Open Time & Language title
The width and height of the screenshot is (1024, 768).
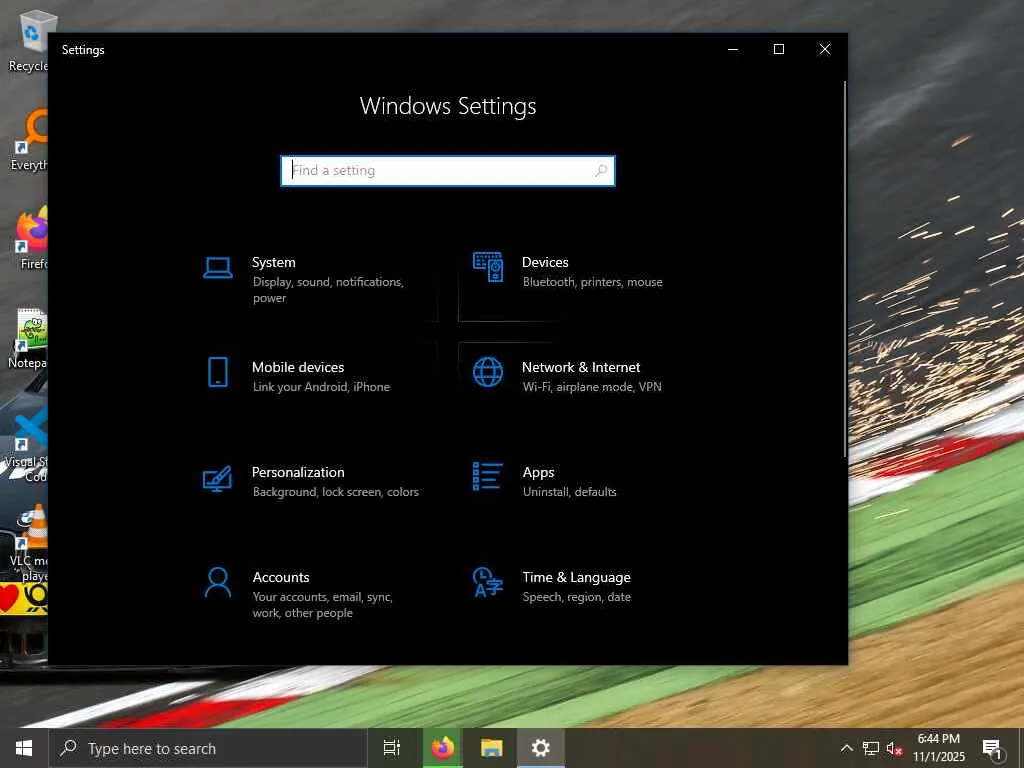pyautogui.click(x=577, y=577)
